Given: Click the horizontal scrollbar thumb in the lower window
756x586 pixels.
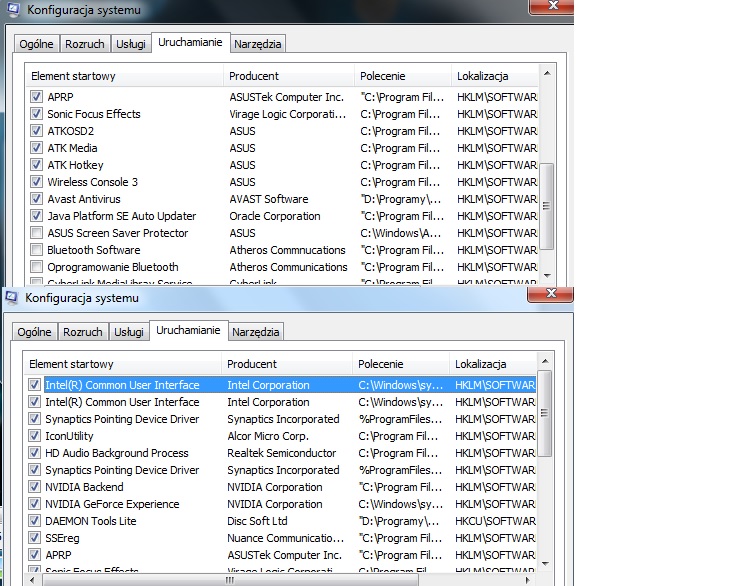Looking at the screenshot, I should click(230, 580).
